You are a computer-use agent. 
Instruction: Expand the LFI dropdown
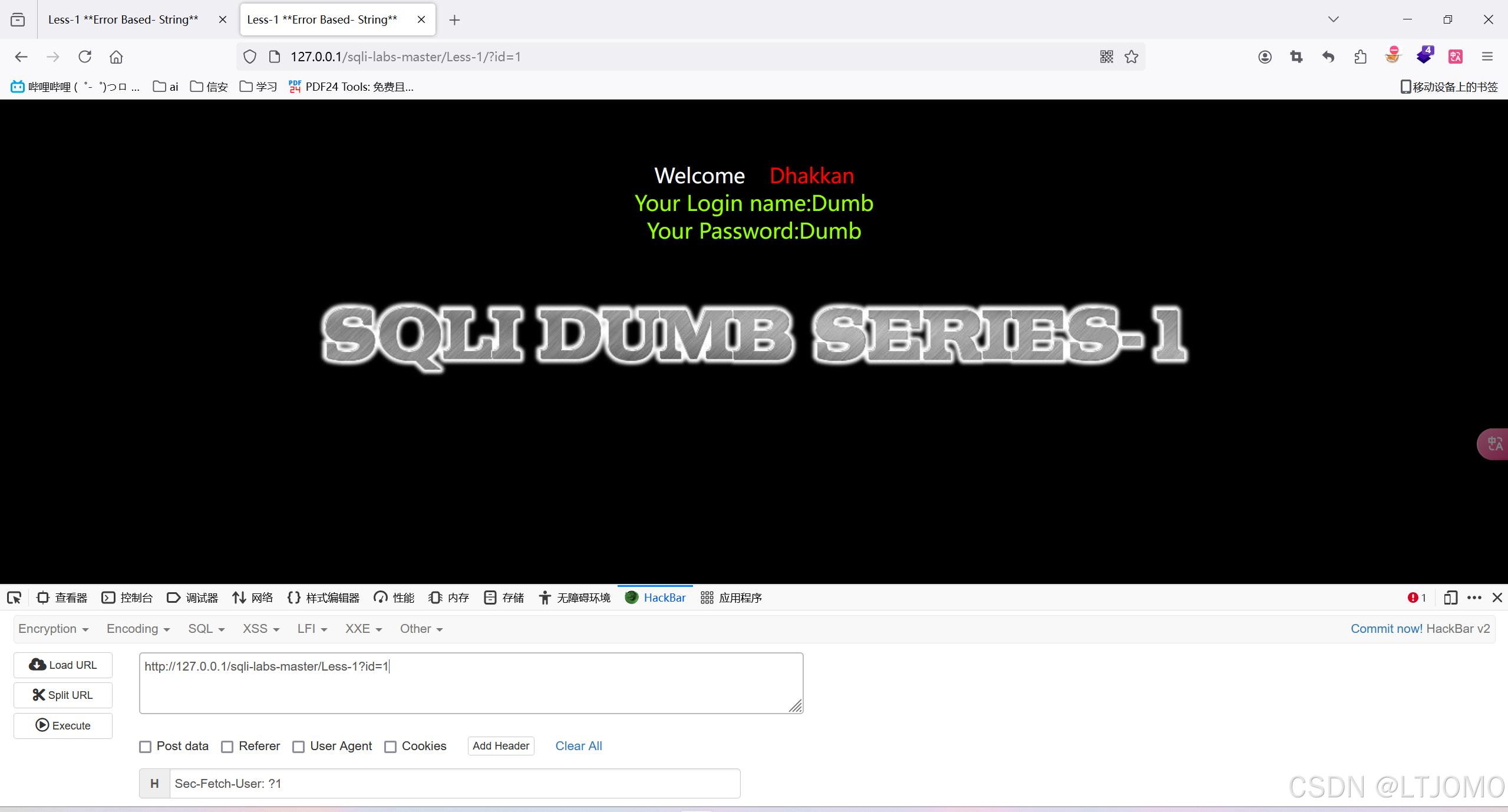pos(312,629)
